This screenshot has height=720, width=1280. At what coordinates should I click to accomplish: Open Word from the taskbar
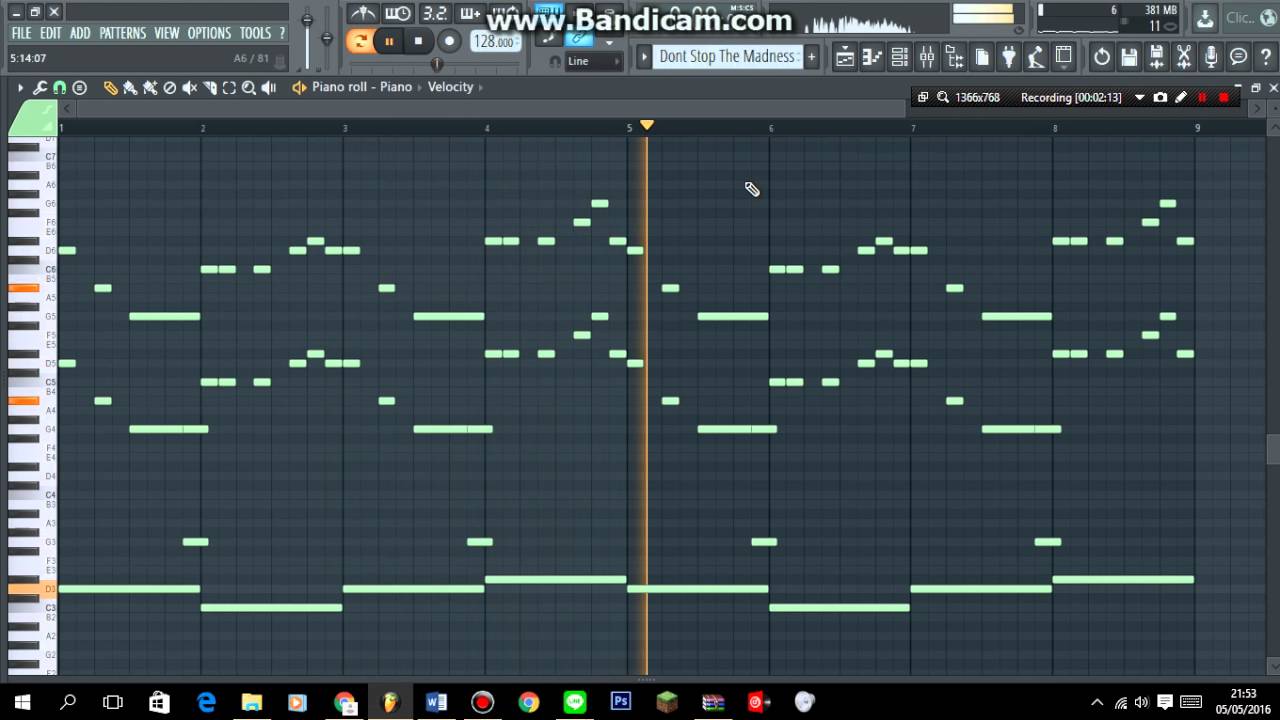click(x=437, y=702)
